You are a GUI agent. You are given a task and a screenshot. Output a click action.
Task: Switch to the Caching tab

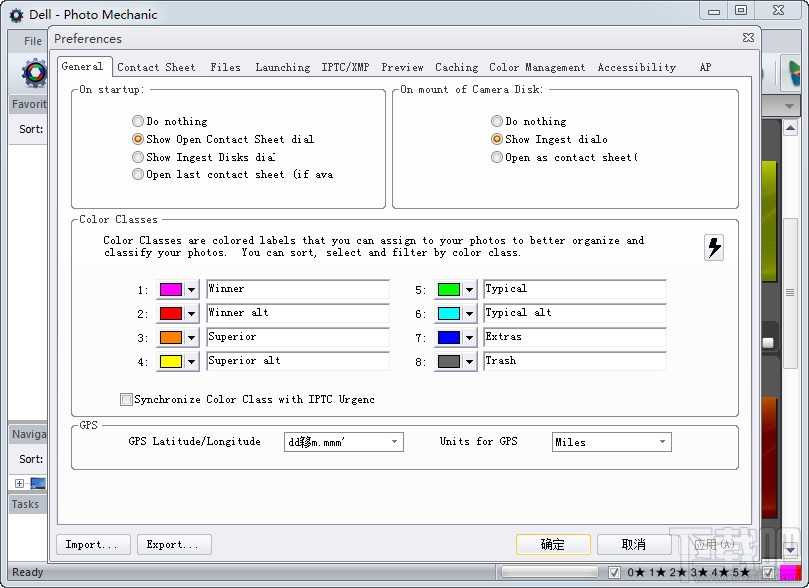pyautogui.click(x=457, y=67)
